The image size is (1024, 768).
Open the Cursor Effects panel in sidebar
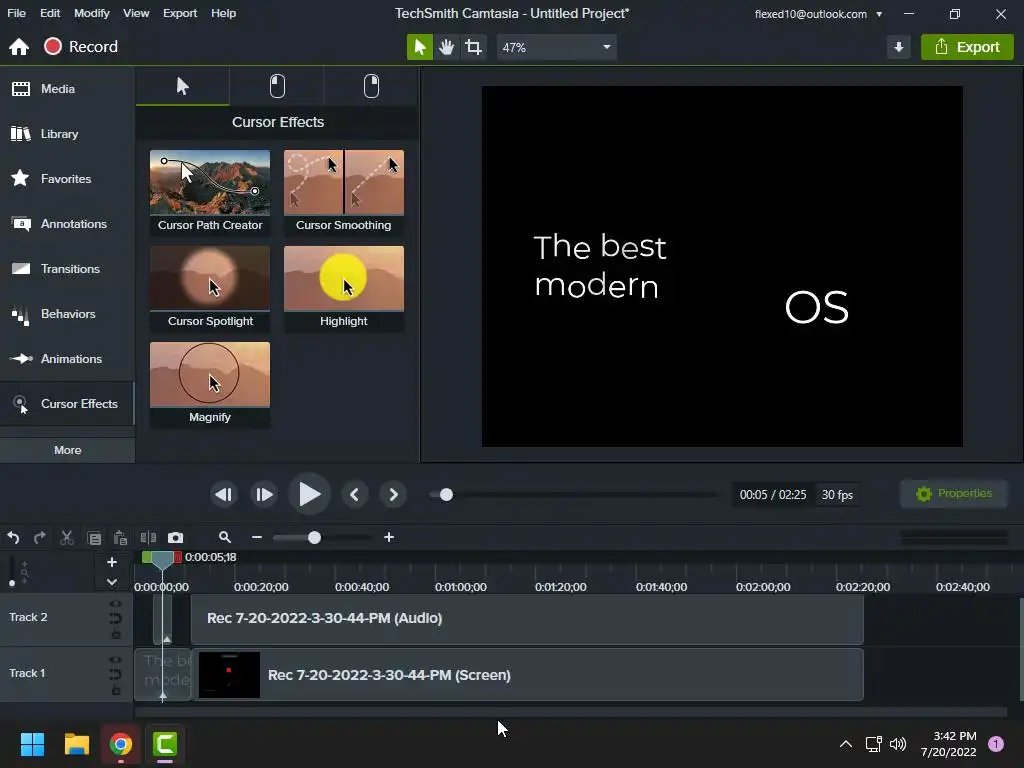coord(67,404)
